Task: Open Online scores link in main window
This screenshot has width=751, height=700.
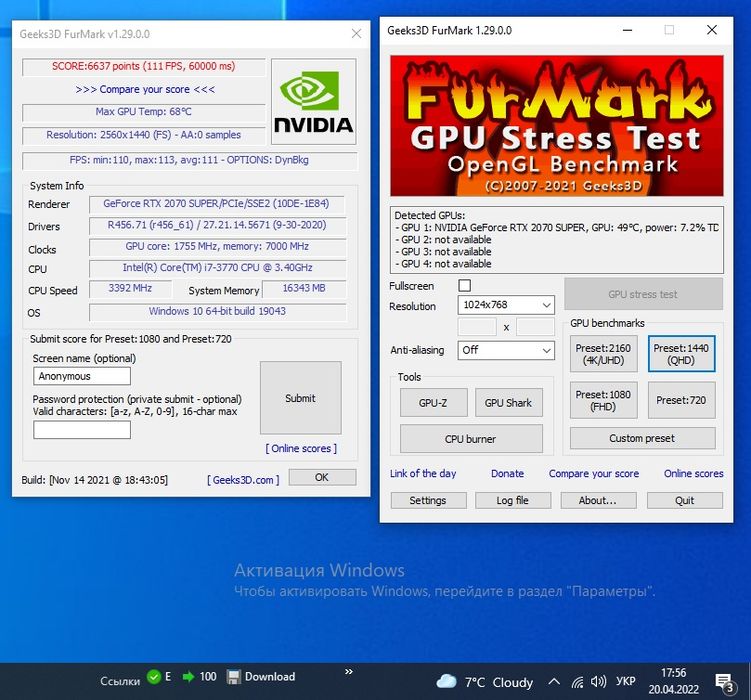Action: click(x=694, y=473)
